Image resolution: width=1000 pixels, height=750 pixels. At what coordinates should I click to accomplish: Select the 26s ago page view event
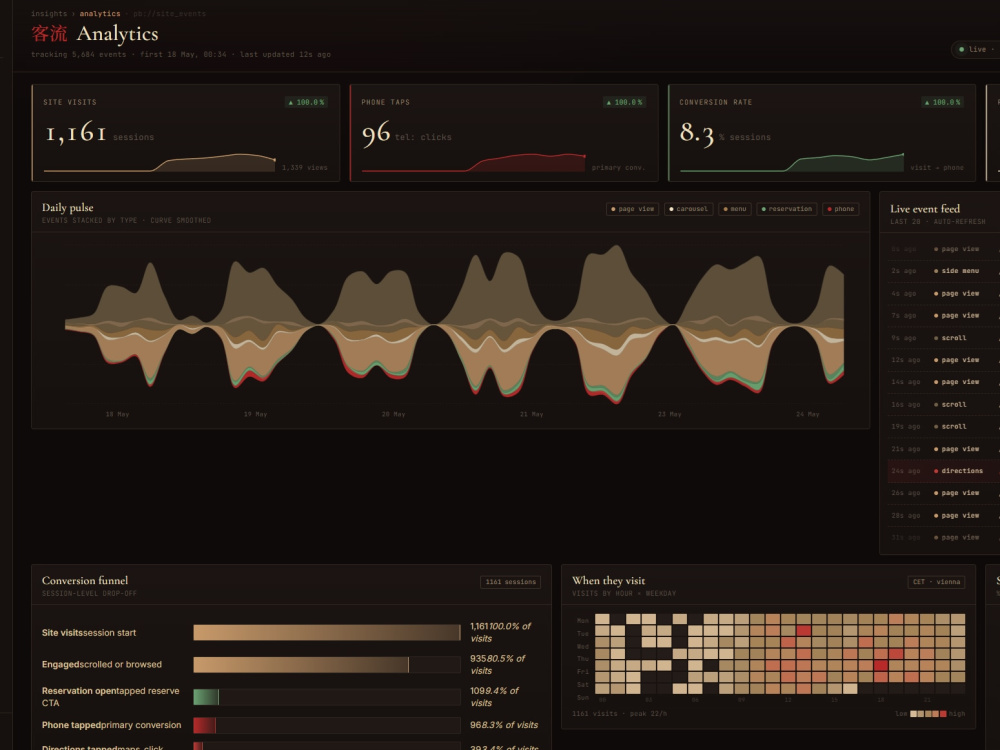click(x=943, y=493)
